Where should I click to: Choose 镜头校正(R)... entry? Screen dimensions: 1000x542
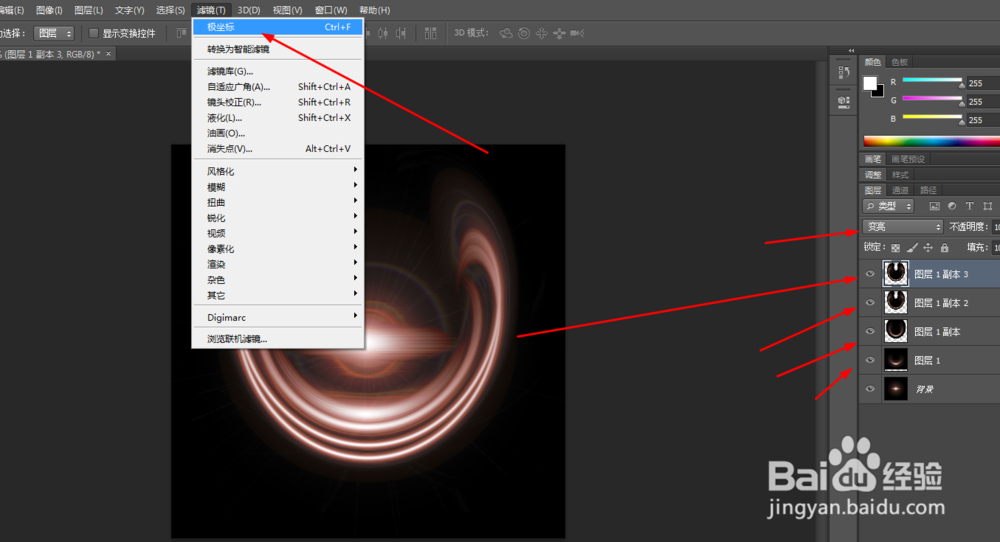(x=278, y=102)
